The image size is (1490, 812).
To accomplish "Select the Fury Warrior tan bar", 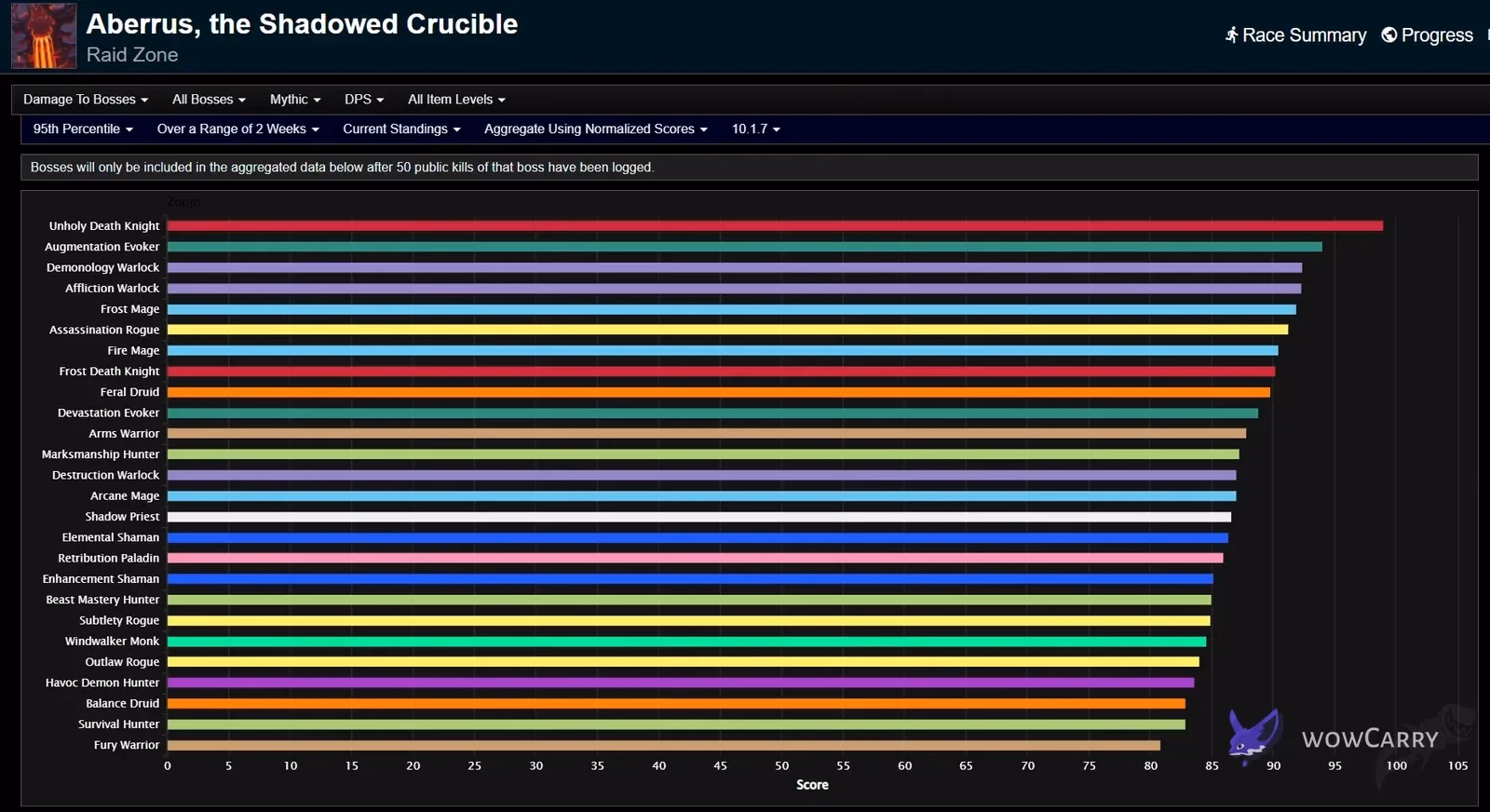I will [x=664, y=745].
